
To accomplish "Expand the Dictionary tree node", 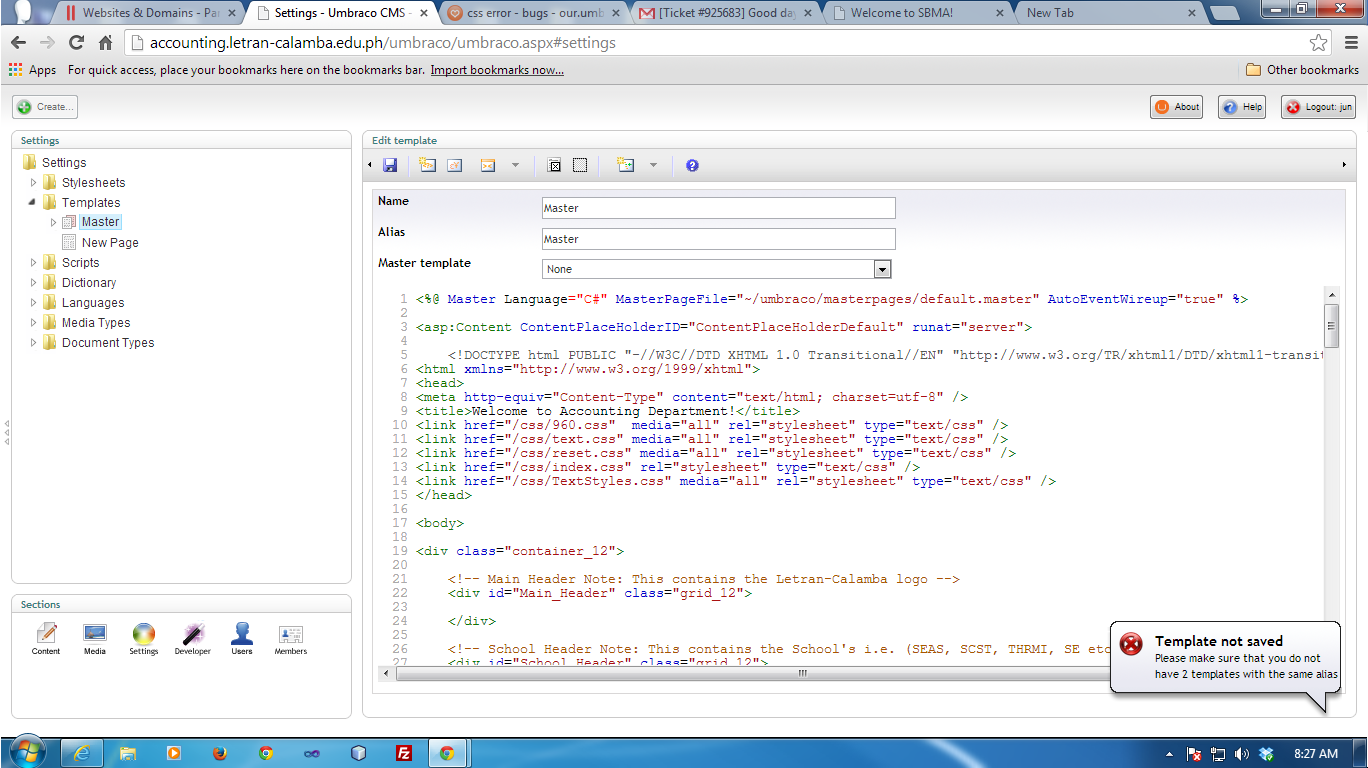I will 33,283.
